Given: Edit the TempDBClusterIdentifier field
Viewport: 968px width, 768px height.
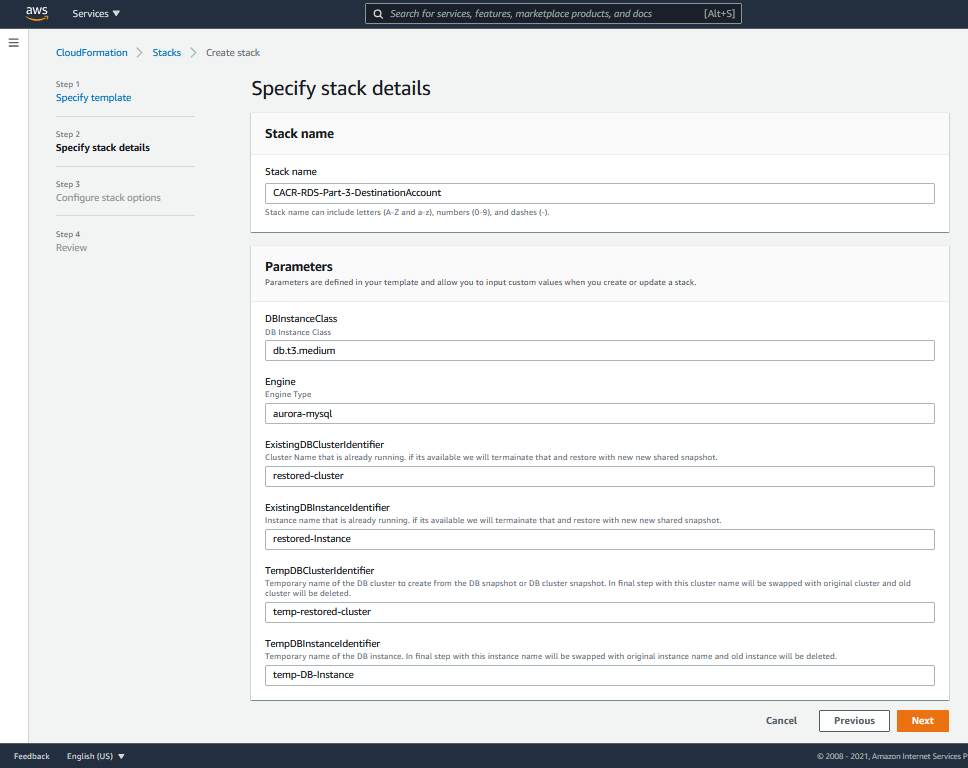Looking at the screenshot, I should coord(598,611).
